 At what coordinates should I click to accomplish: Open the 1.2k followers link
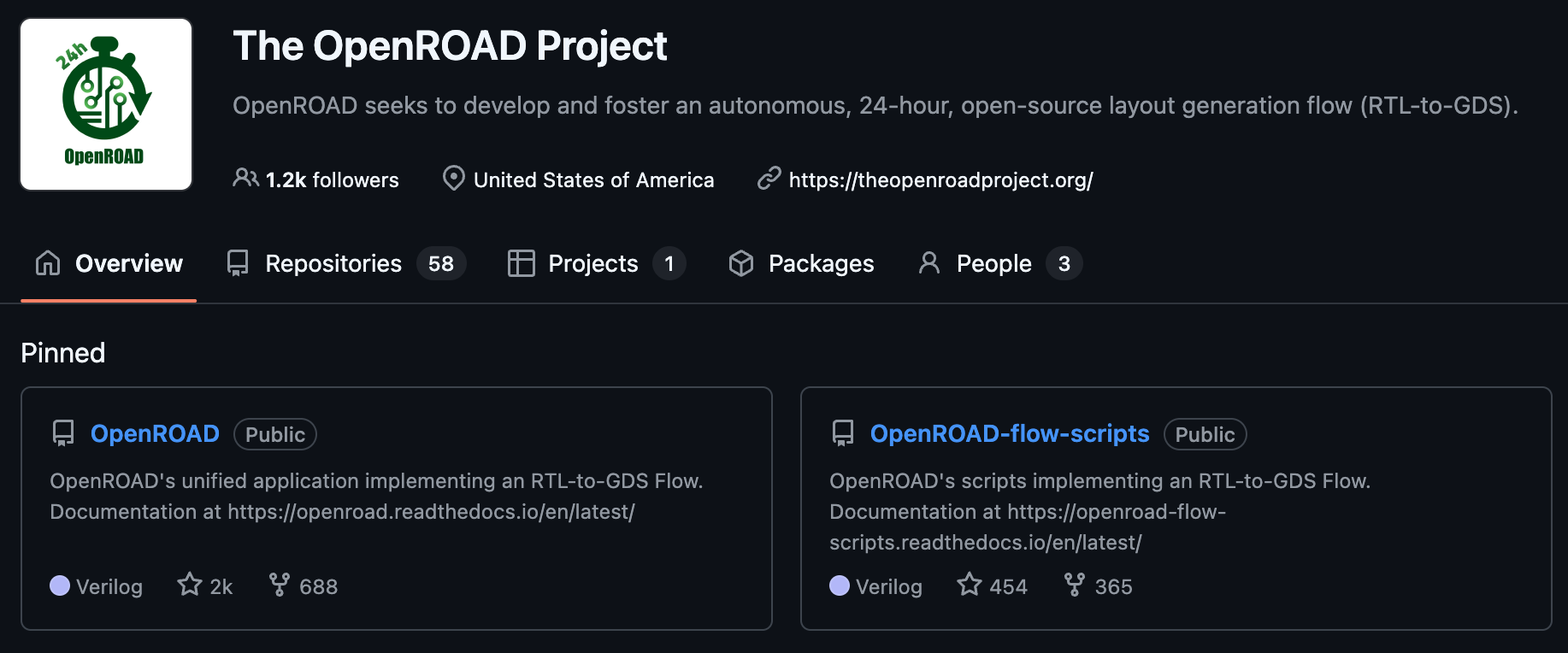tap(332, 180)
